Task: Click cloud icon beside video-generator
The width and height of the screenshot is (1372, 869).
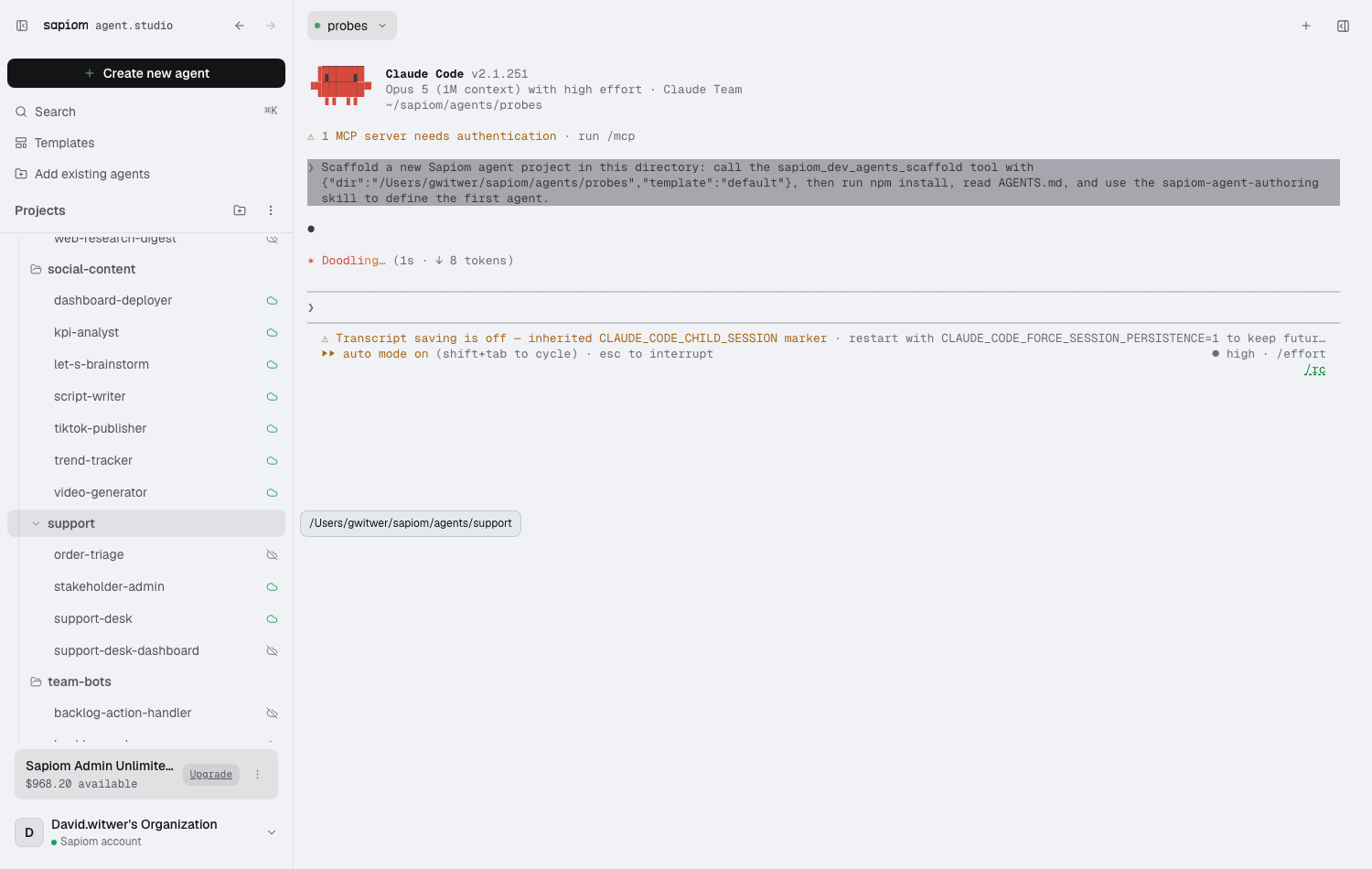Action: 272,493
